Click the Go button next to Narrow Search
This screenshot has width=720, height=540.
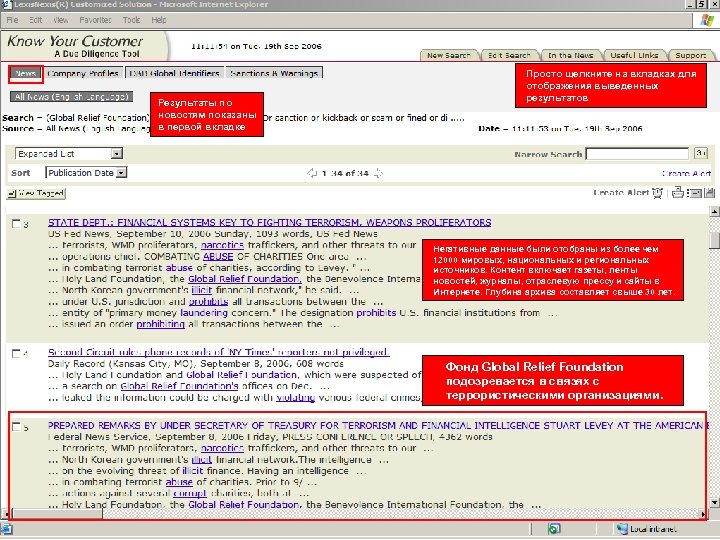point(701,153)
